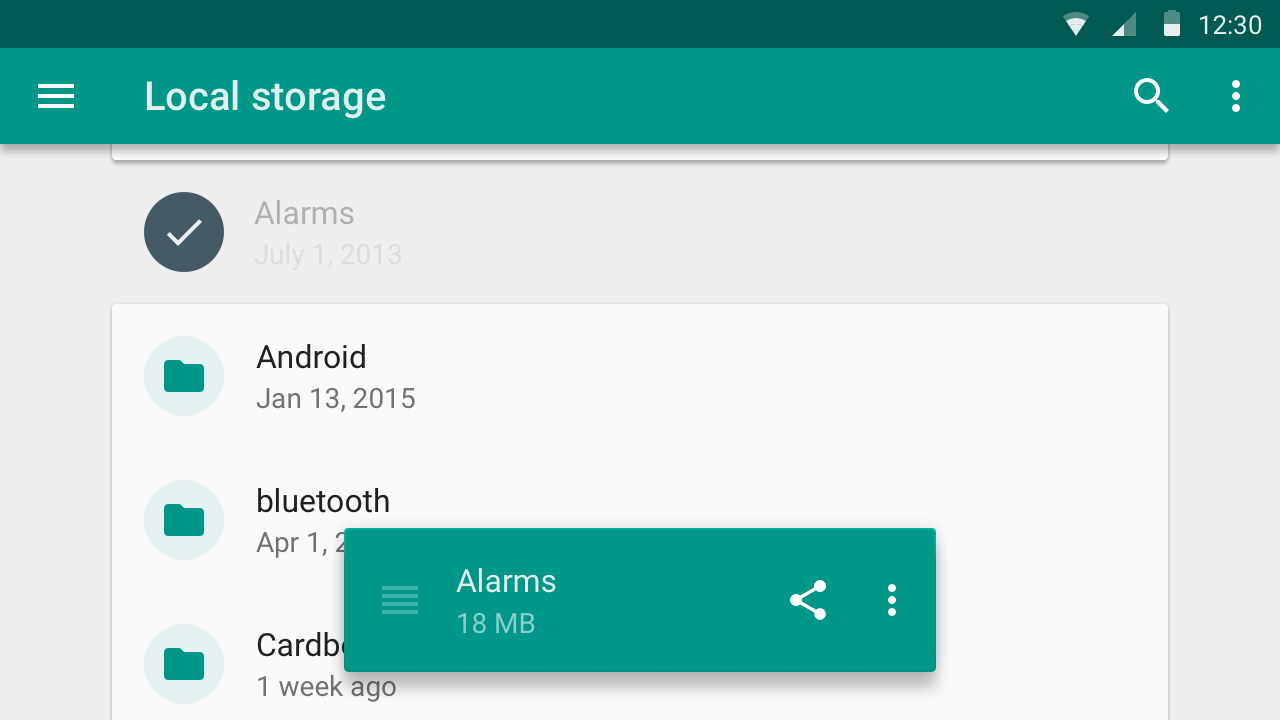The width and height of the screenshot is (1280, 720).
Task: Check the Wi-Fi status icon
Action: [1076, 24]
